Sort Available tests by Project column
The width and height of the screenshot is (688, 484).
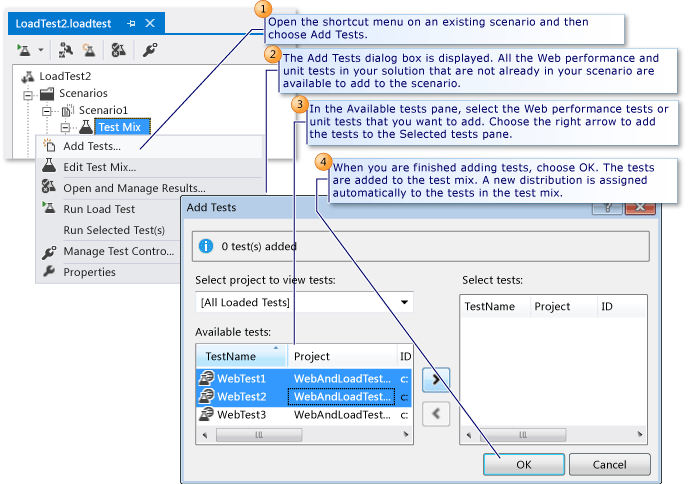(342, 356)
